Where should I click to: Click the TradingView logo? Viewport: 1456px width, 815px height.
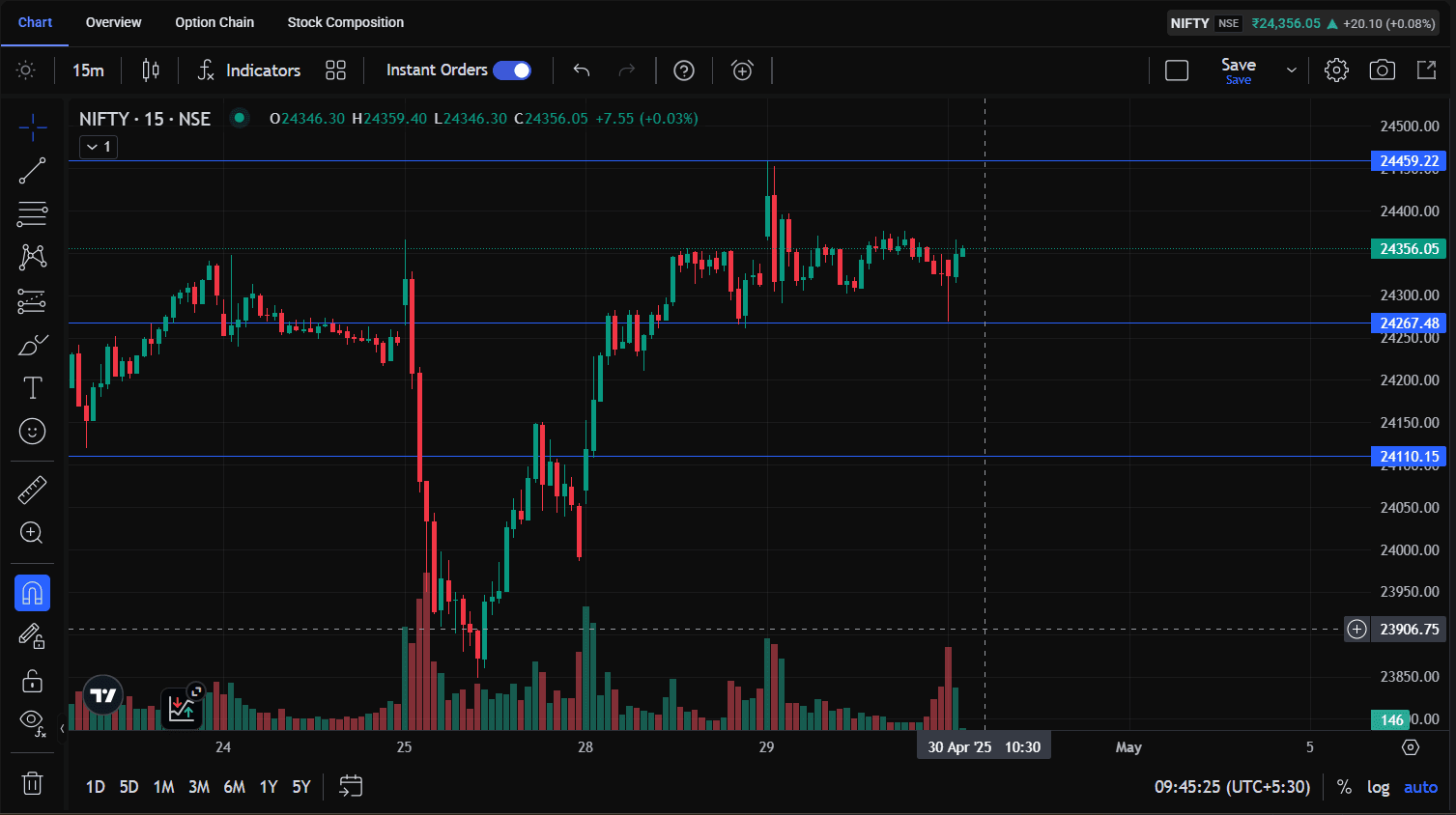click(102, 695)
